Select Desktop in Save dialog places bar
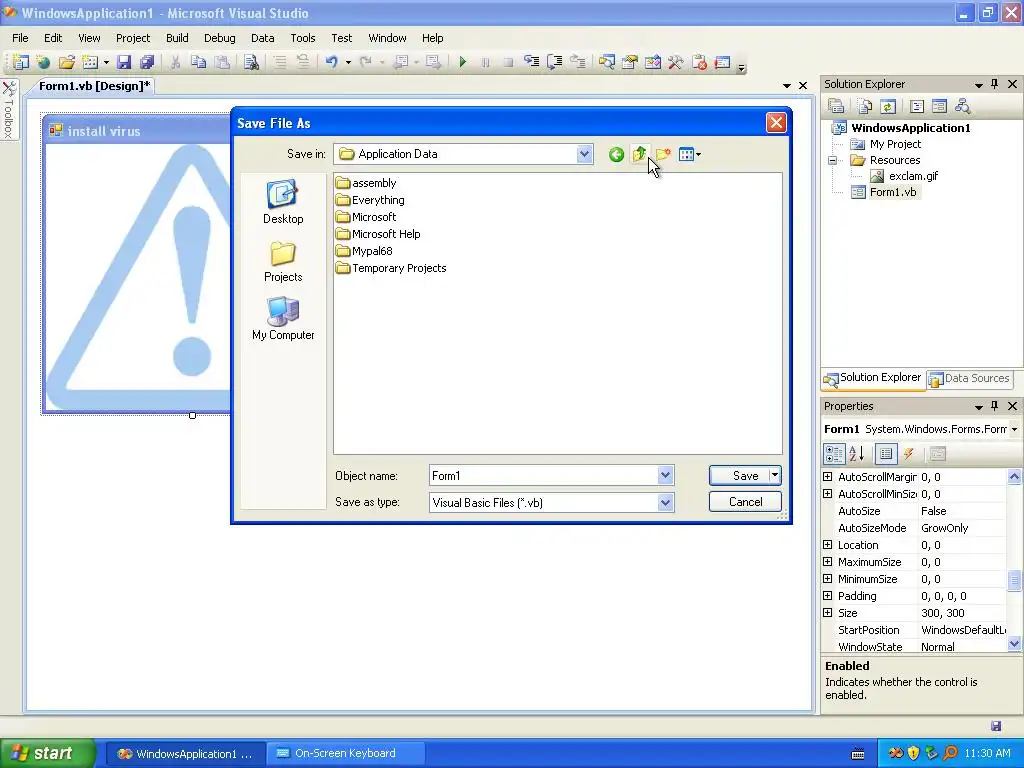Viewport: 1024px width, 768px height. 283,202
